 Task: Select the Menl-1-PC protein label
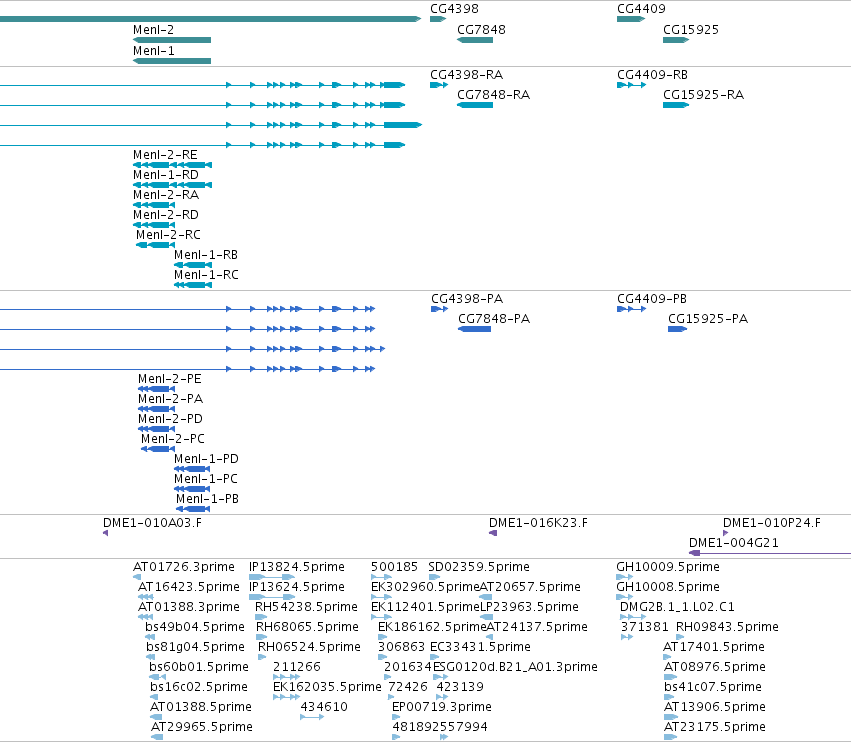(206, 479)
